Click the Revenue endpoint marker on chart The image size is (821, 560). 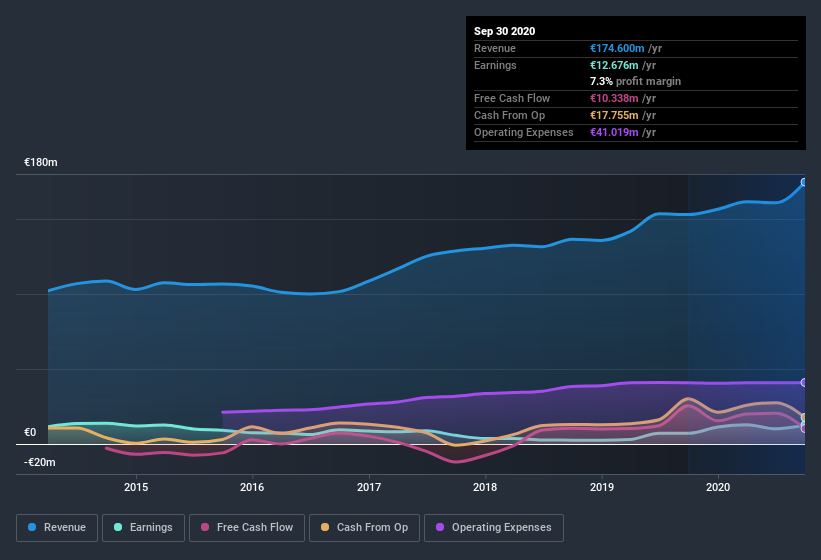(x=804, y=182)
